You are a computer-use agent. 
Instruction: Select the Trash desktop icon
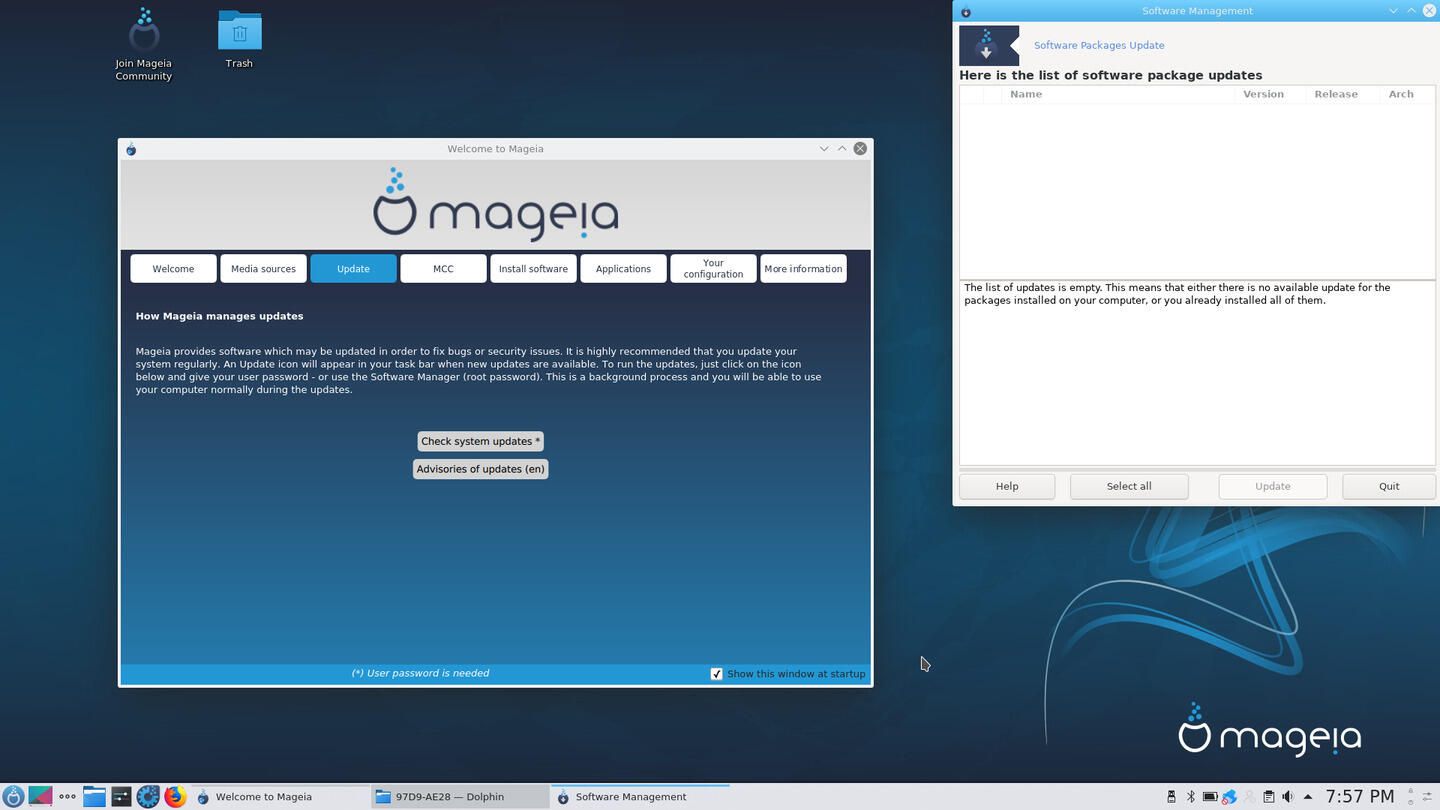(x=239, y=38)
